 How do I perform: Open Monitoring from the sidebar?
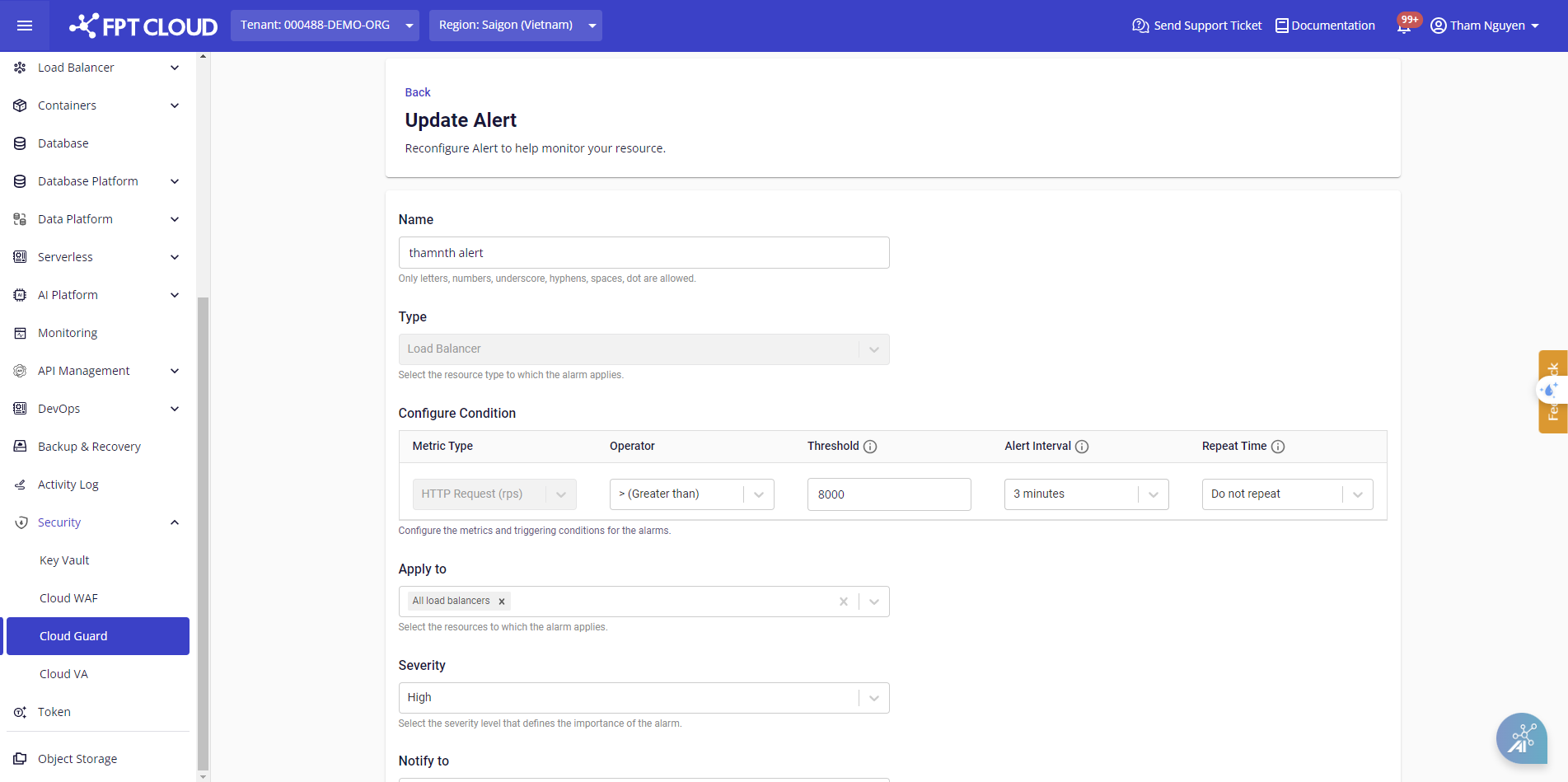[x=68, y=333]
